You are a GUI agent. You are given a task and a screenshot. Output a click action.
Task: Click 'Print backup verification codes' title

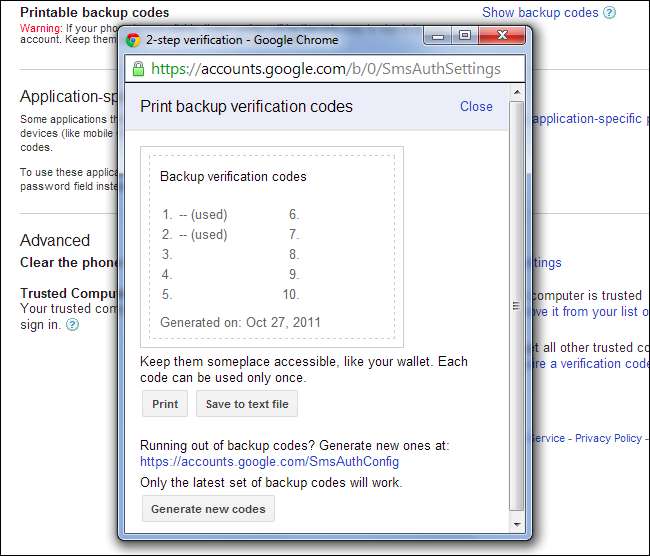246,107
